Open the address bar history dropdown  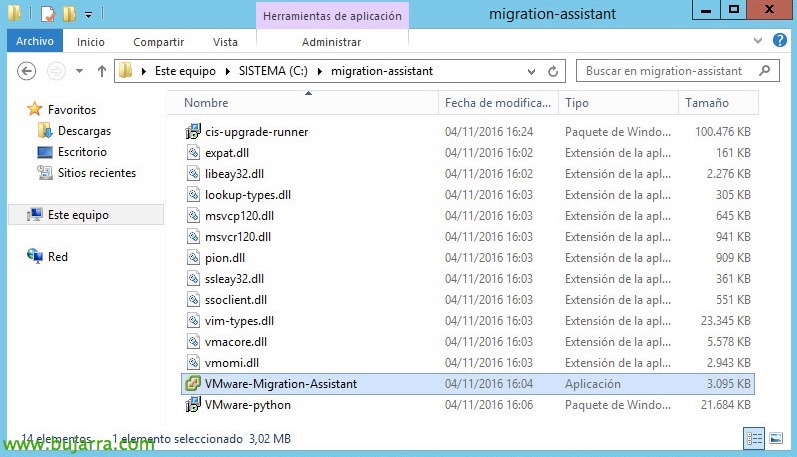(528, 72)
